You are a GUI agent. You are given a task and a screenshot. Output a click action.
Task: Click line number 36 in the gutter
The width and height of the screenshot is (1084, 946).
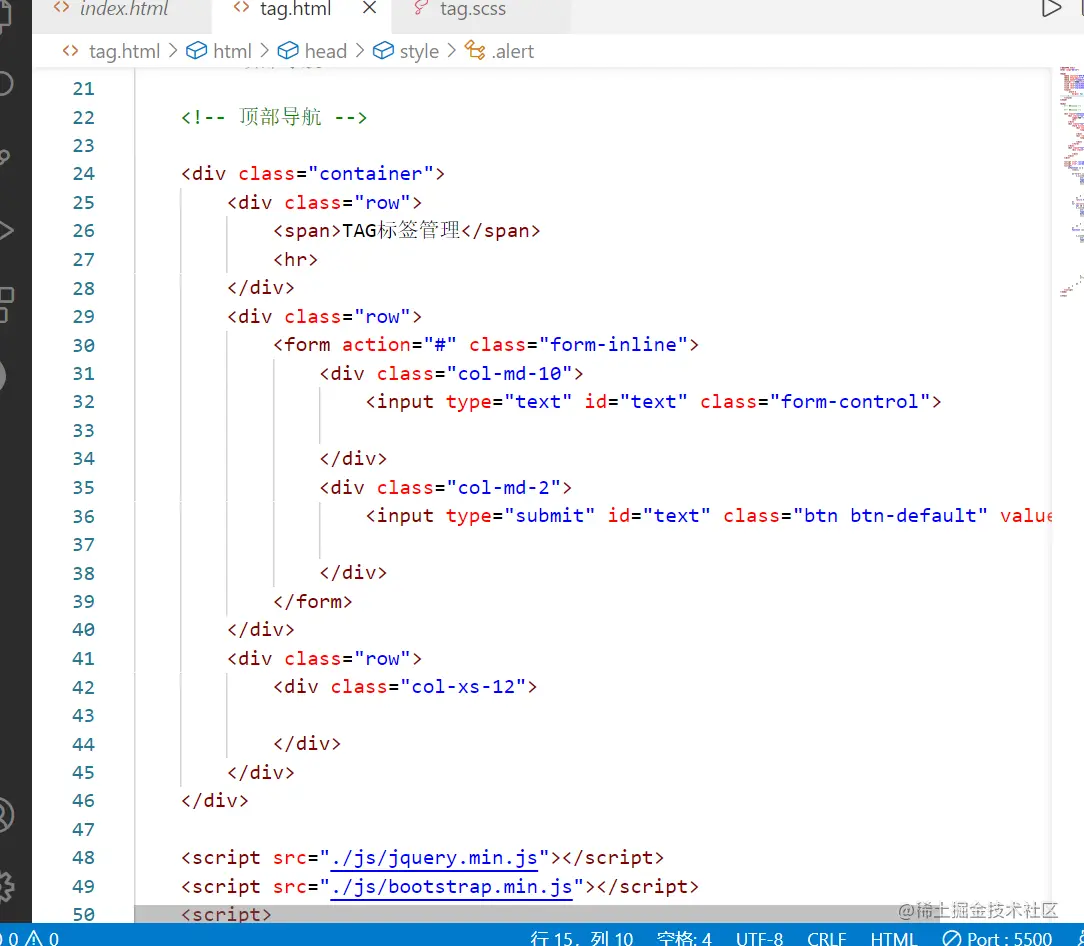tap(84, 517)
